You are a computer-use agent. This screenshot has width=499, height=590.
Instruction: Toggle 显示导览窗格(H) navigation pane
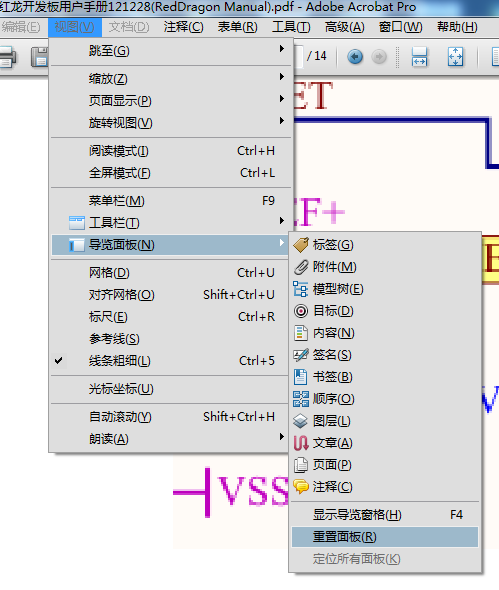[x=385, y=515]
